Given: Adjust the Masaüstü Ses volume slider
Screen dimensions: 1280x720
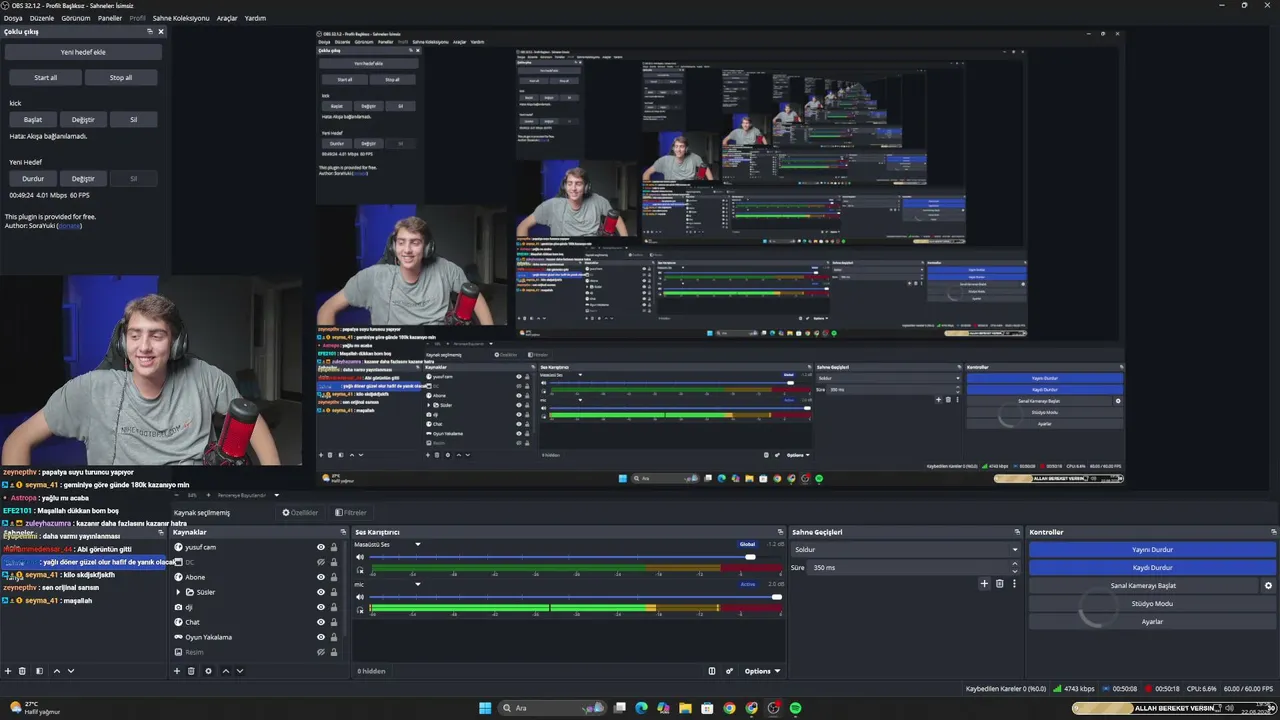Looking at the screenshot, I should click(576, 557).
